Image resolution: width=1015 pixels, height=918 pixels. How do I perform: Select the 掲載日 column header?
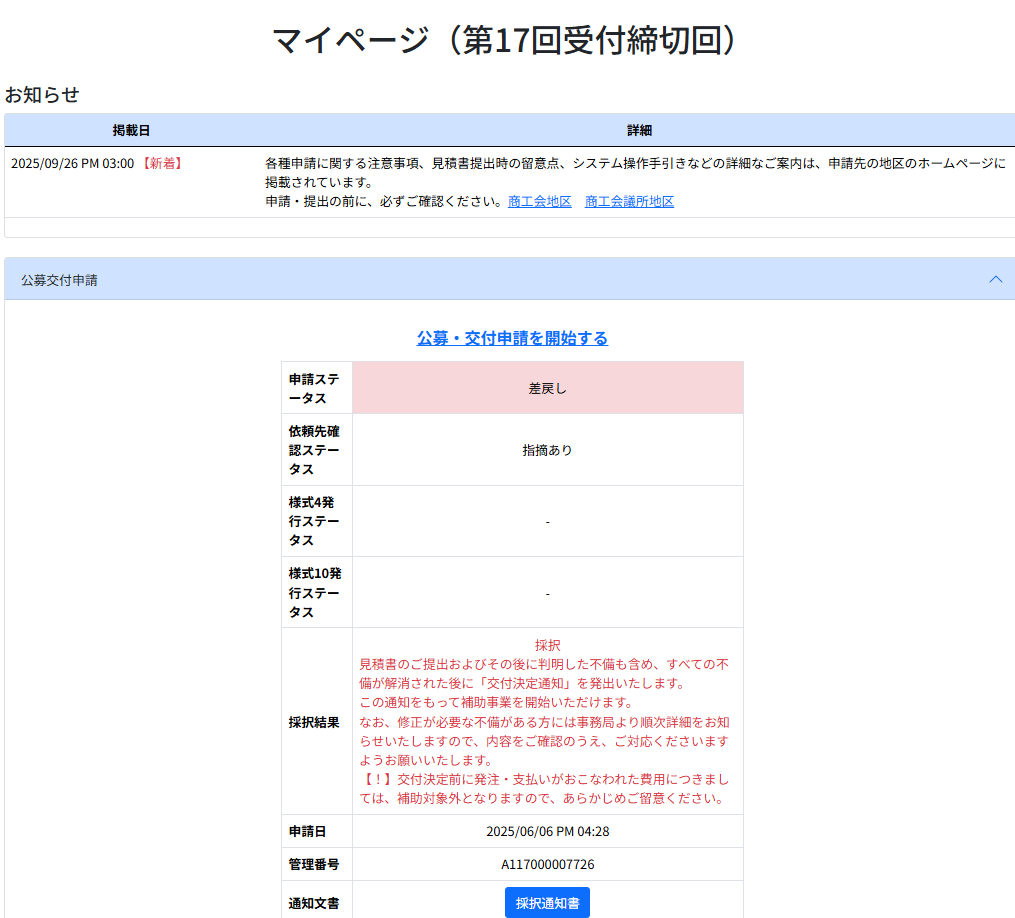(x=131, y=130)
